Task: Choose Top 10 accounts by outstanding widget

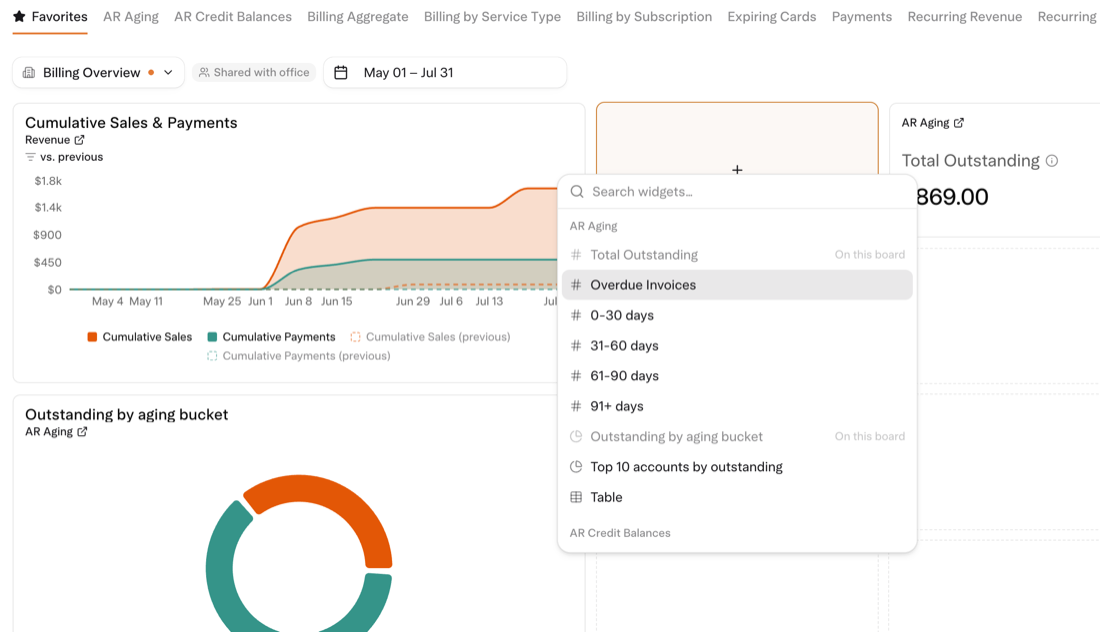Action: 737,466
